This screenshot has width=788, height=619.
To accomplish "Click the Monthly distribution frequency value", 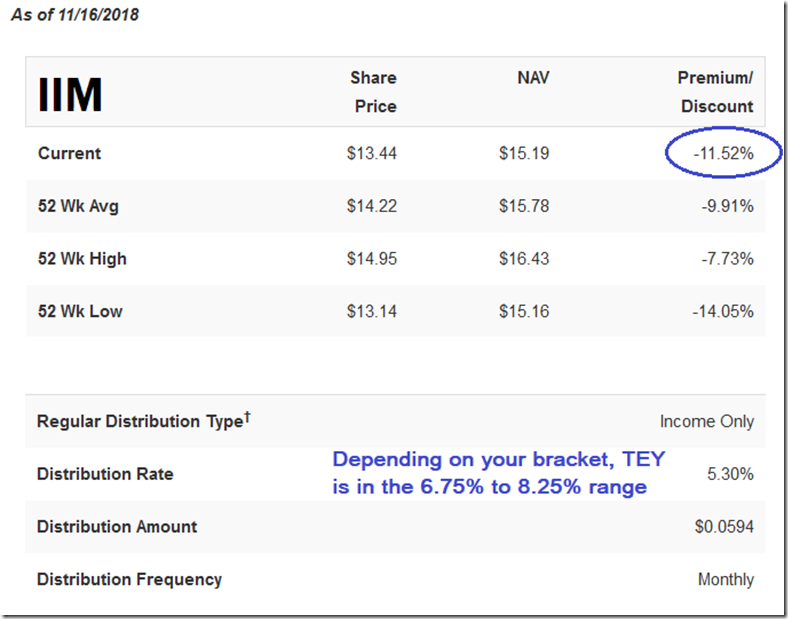I will [x=725, y=579].
